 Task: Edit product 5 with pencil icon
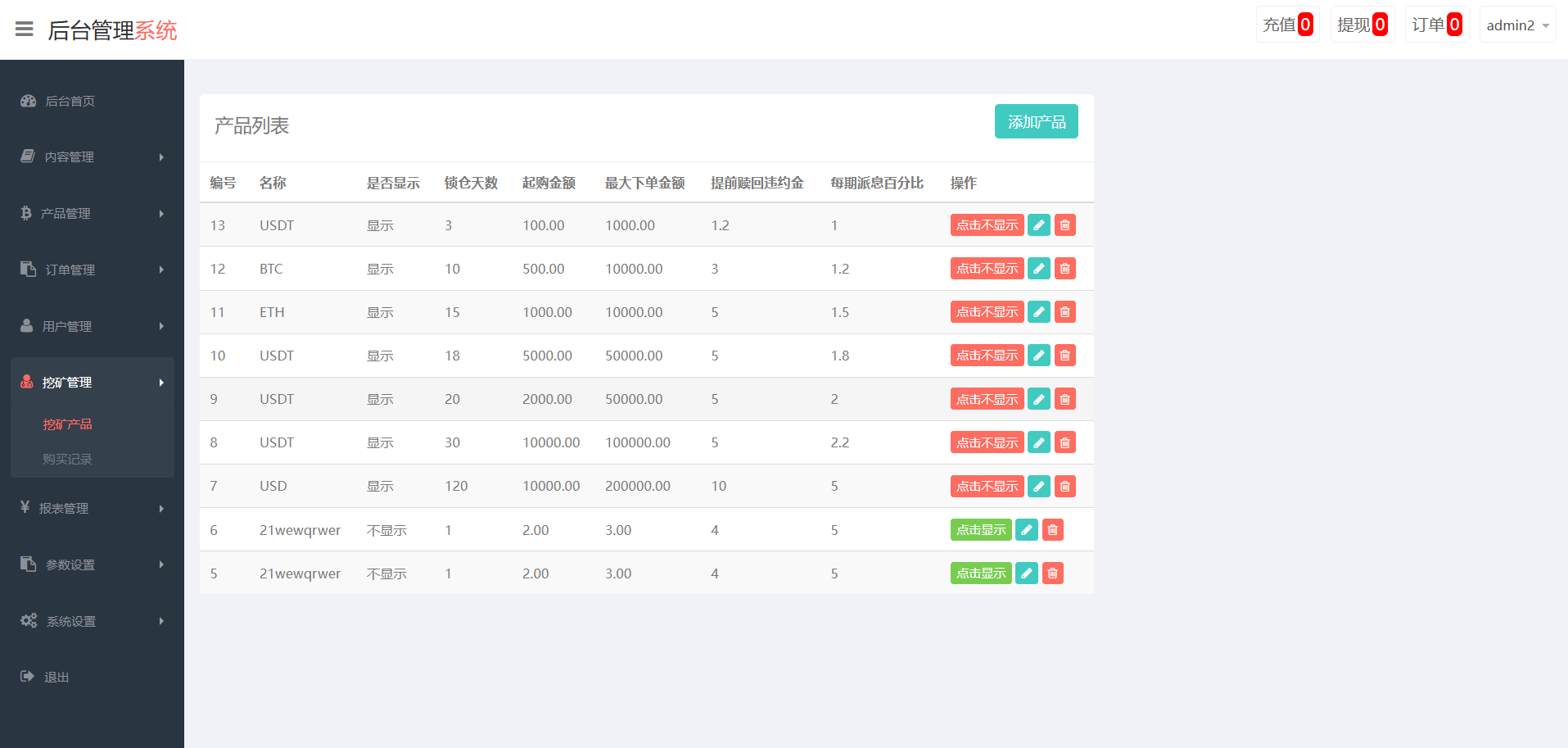[1026, 573]
